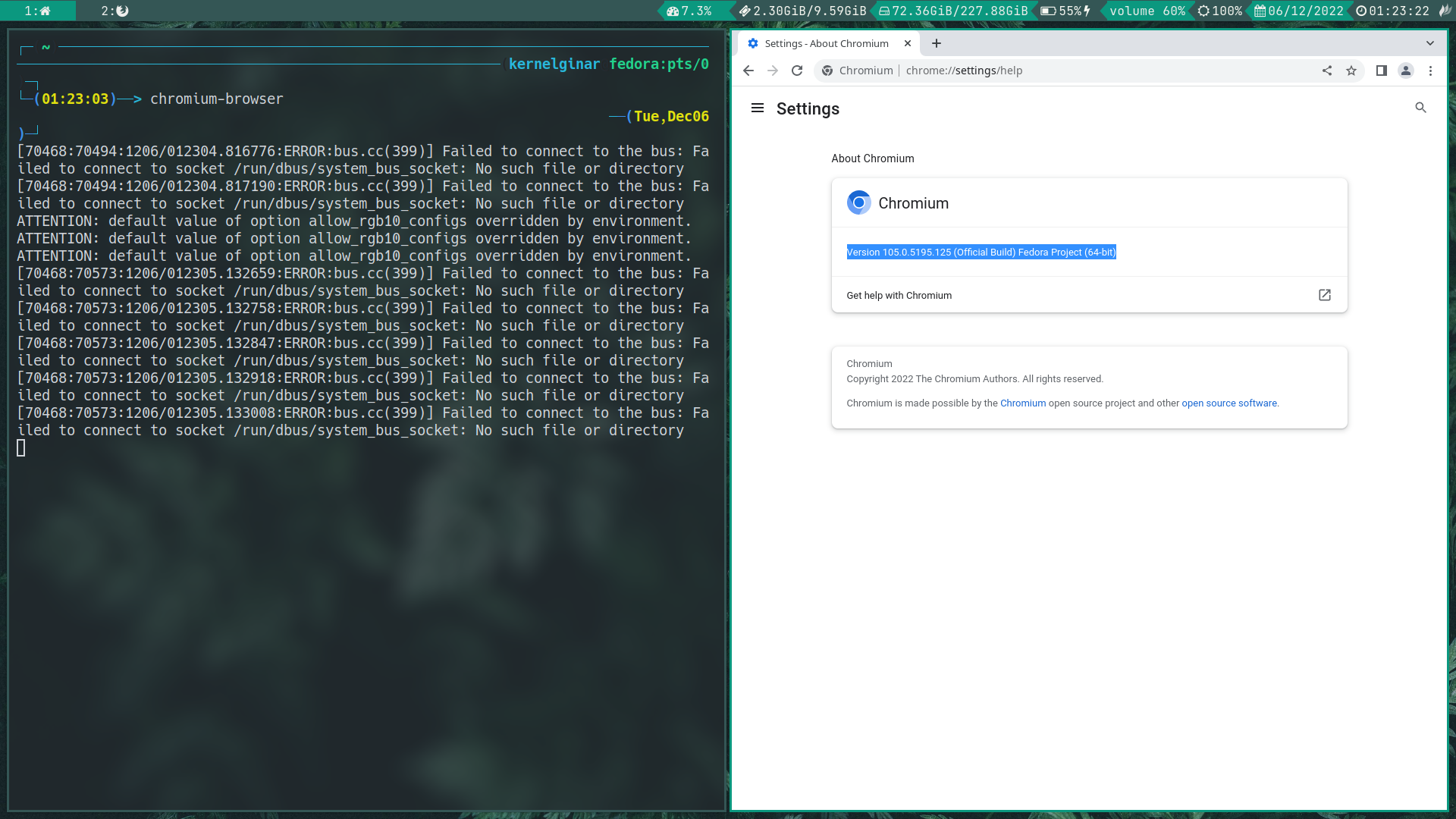Screen dimensions: 1456x819
Task: Toggle the side panel icon
Action: coord(1382,71)
